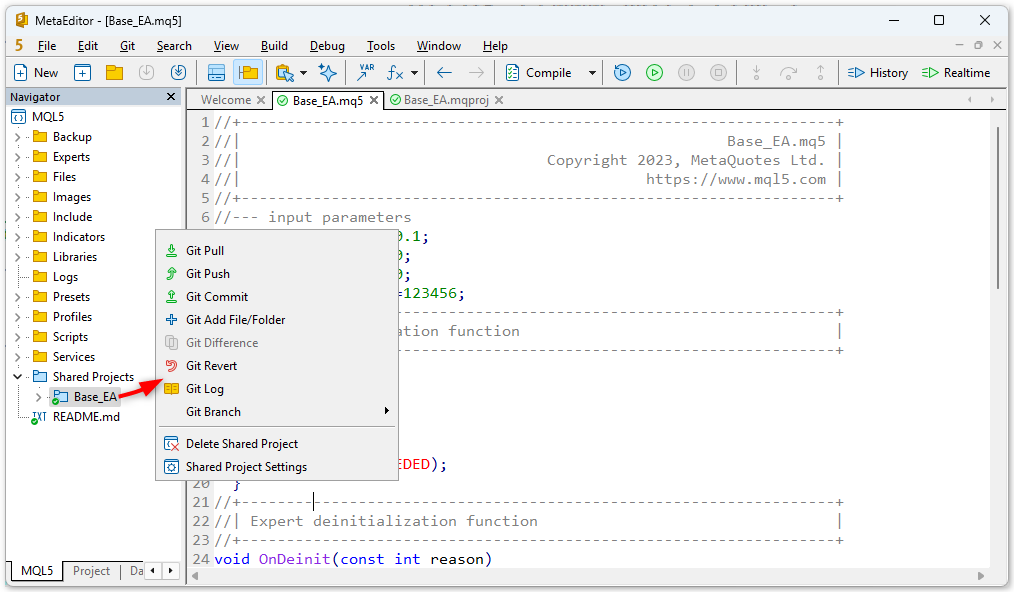1014x592 pixels.
Task: Expand the Include folder
Action: pos(17,217)
